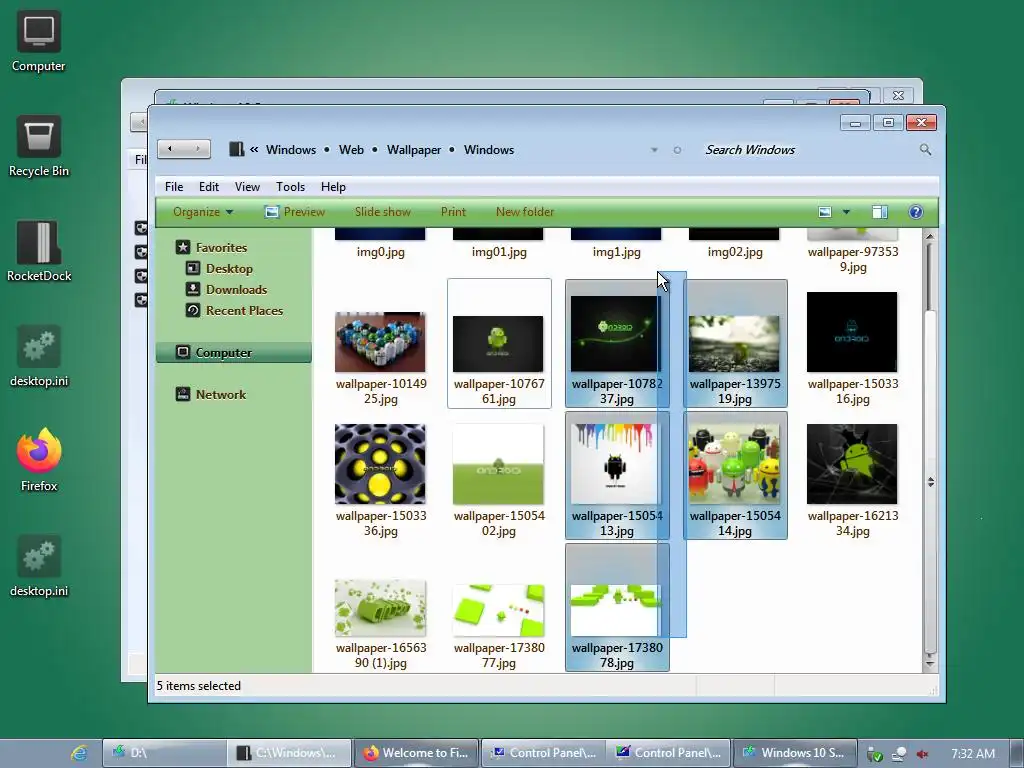Click the double chevron in the address path
The width and height of the screenshot is (1024, 768).
coord(254,150)
